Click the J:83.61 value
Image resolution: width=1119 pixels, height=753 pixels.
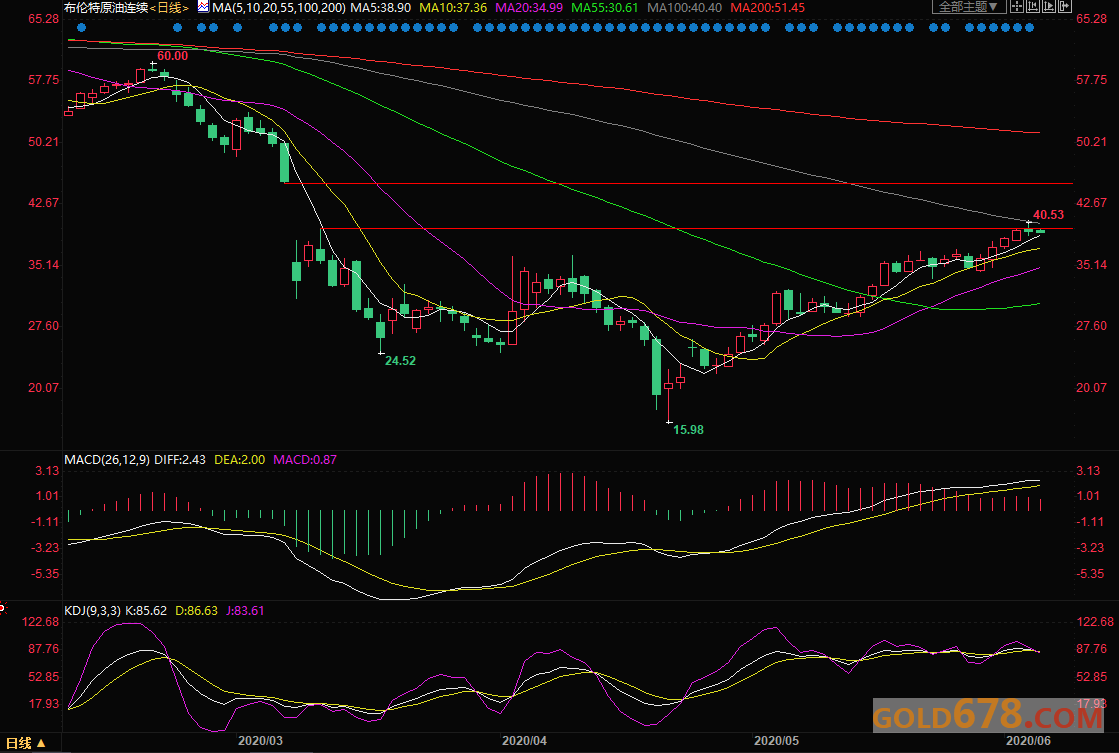245,611
